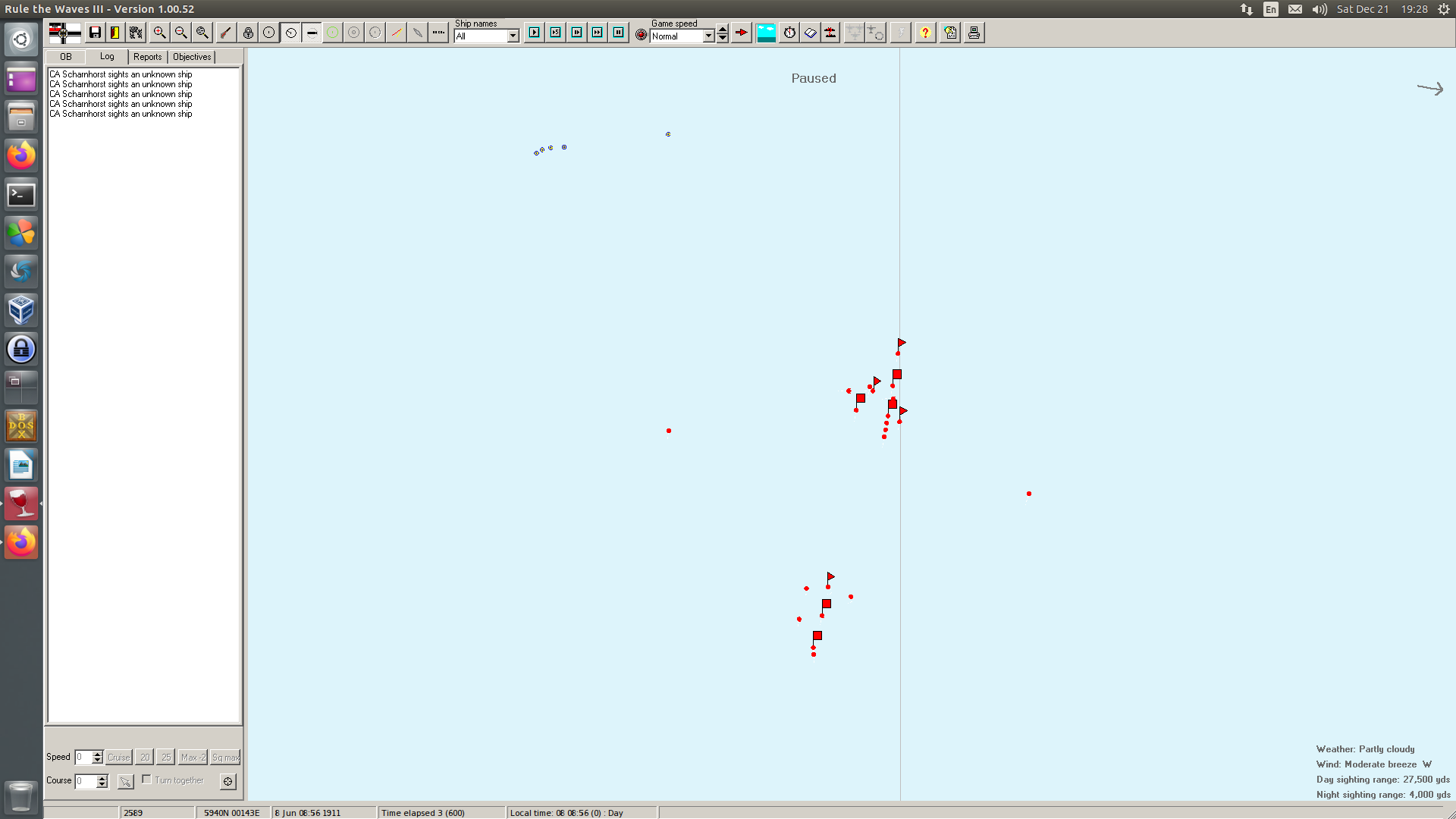
Task: Click the Course spinner arrows
Action: coord(102,781)
